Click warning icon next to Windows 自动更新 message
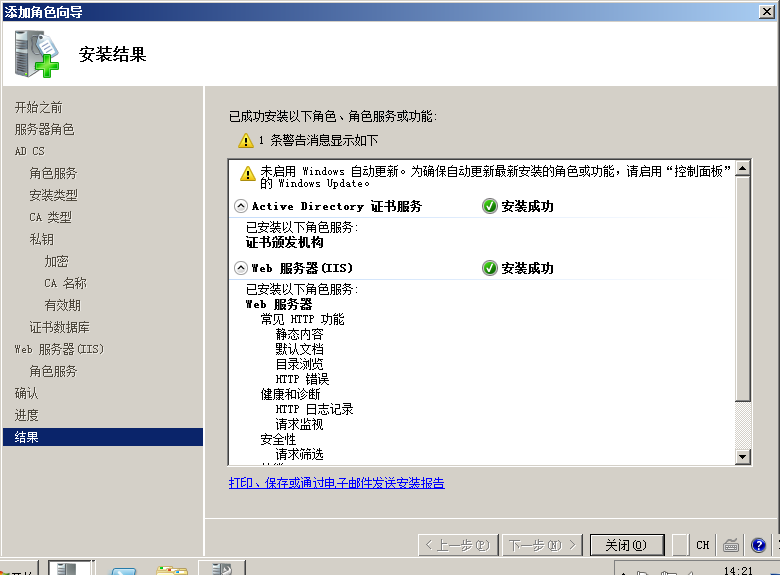The width and height of the screenshot is (780, 575). click(x=248, y=173)
